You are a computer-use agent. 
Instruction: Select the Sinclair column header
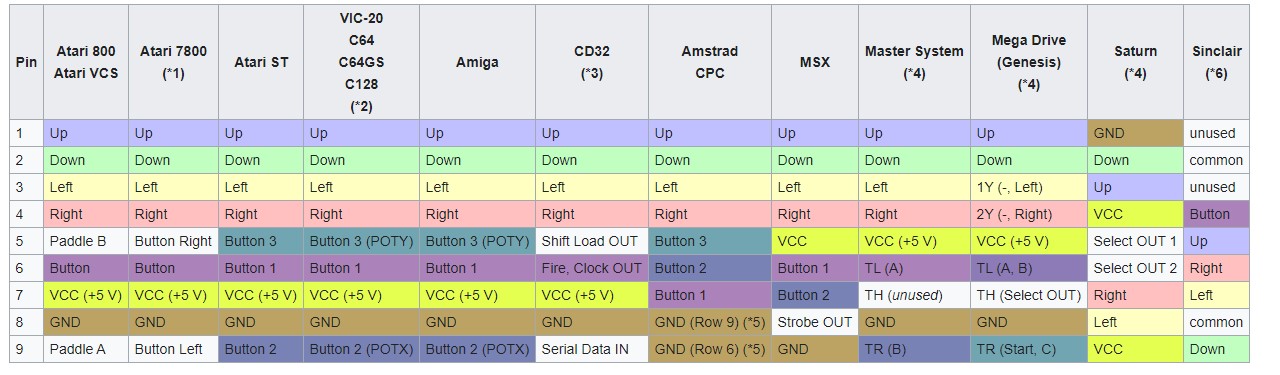click(x=1216, y=62)
